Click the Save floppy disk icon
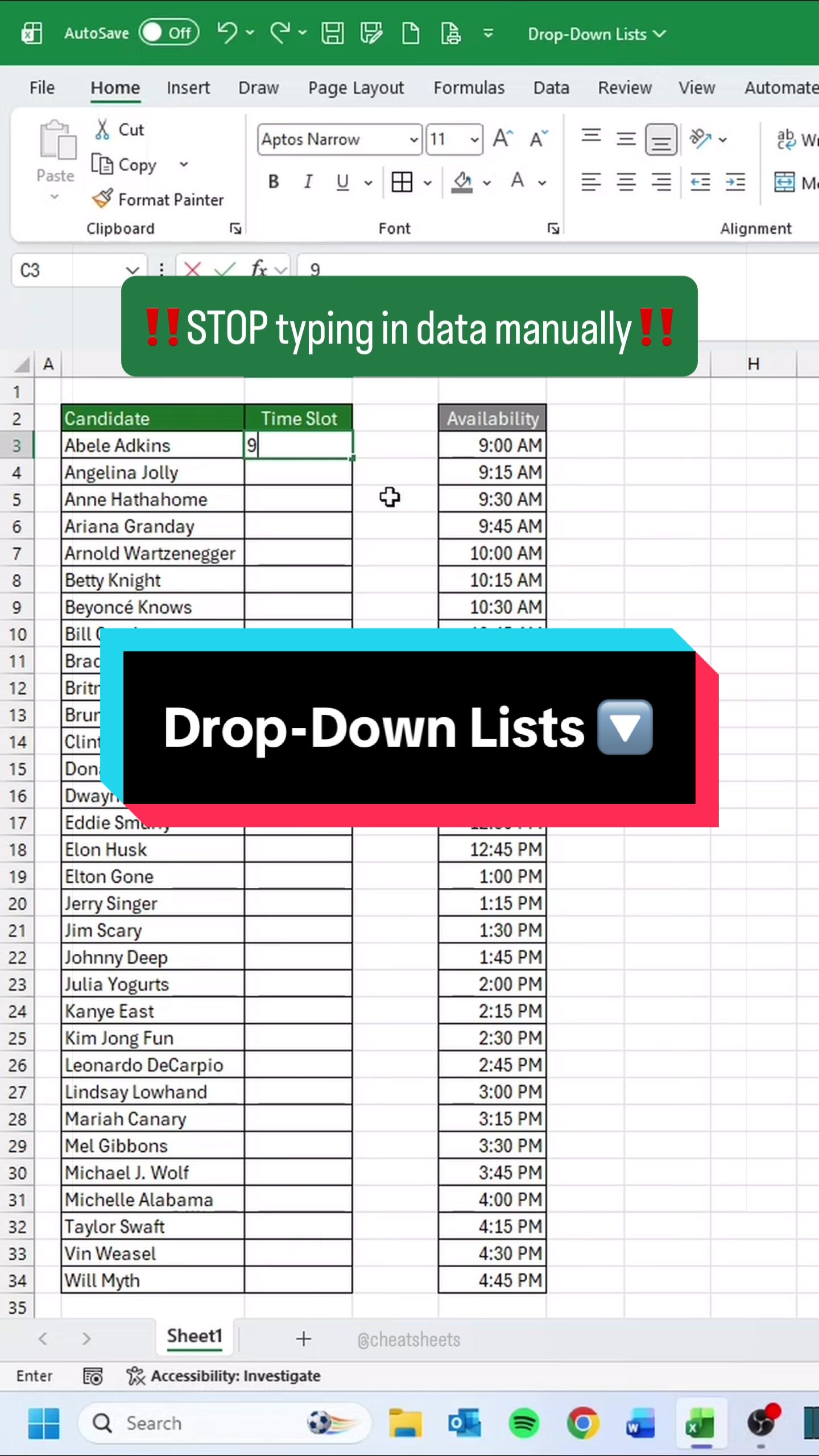The image size is (819, 1456). tap(333, 33)
